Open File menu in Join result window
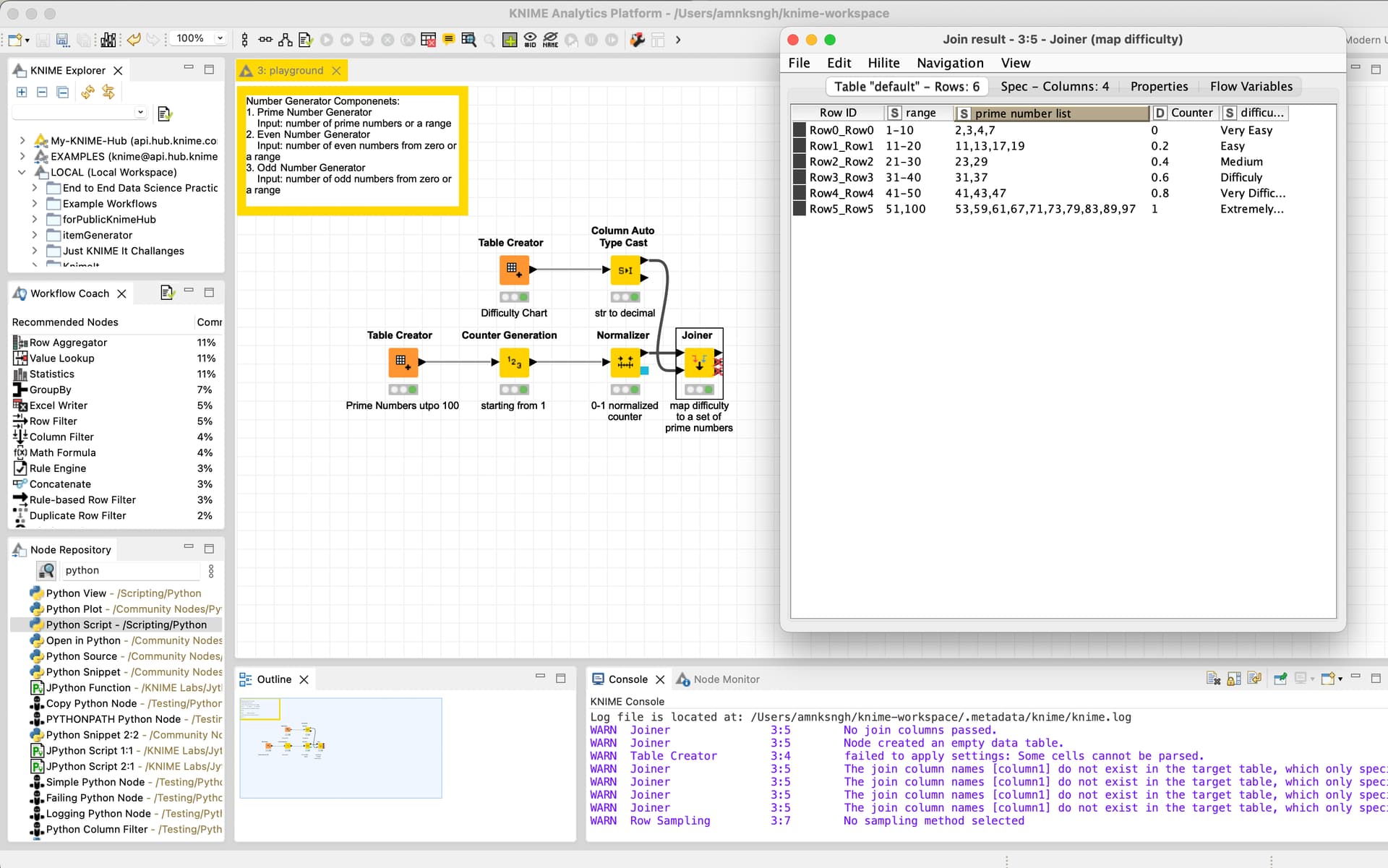This screenshot has width=1388, height=868. (x=799, y=63)
